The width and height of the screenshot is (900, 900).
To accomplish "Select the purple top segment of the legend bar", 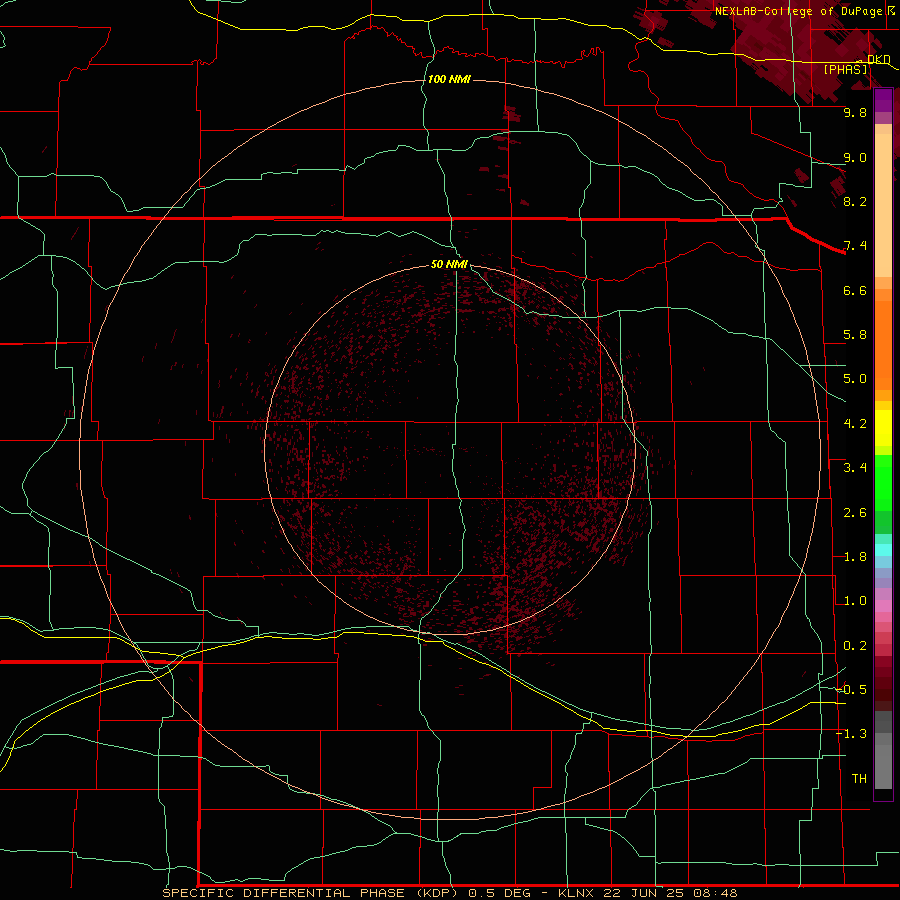I will coord(883,100).
